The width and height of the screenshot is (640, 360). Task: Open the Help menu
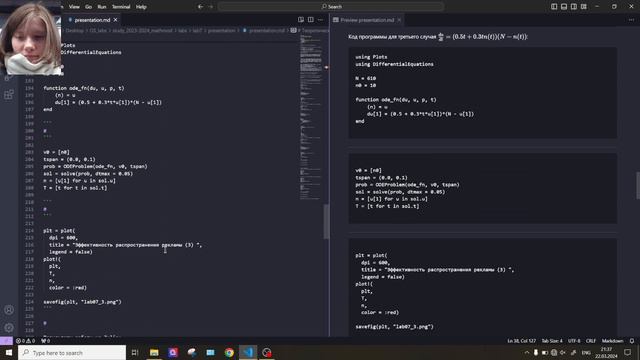[x=141, y=7]
